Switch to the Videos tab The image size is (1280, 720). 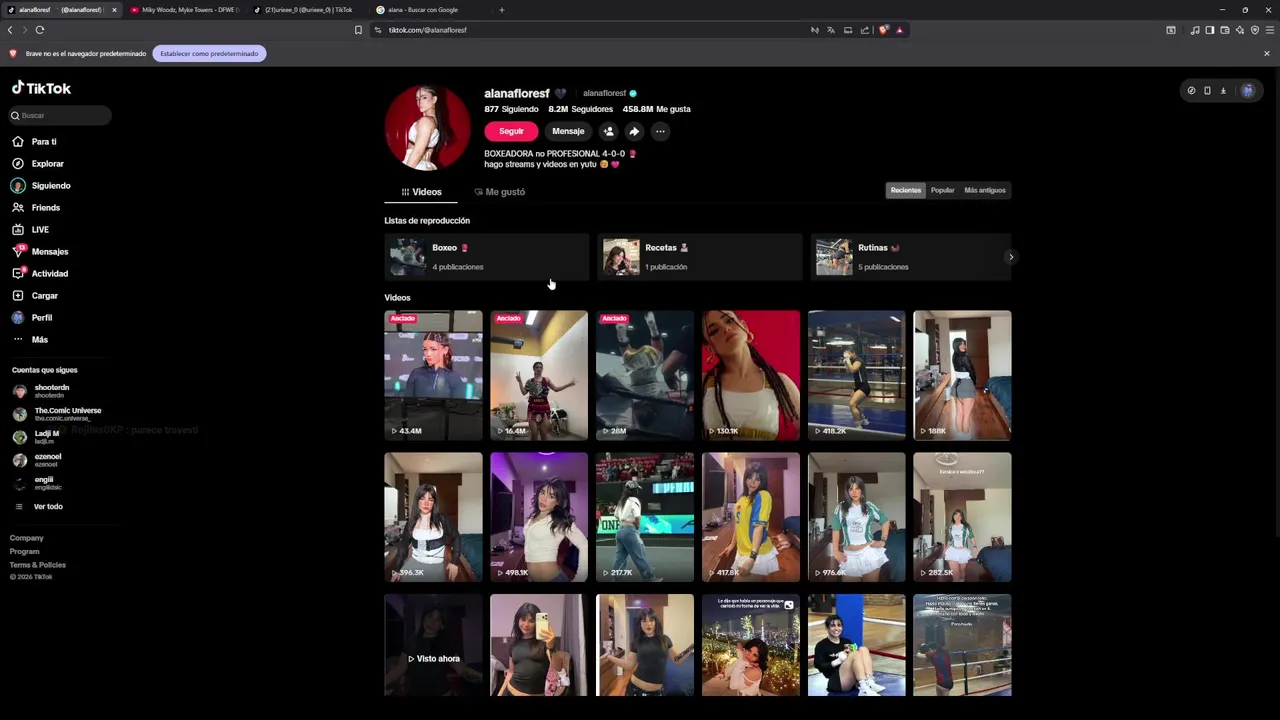tap(421, 192)
